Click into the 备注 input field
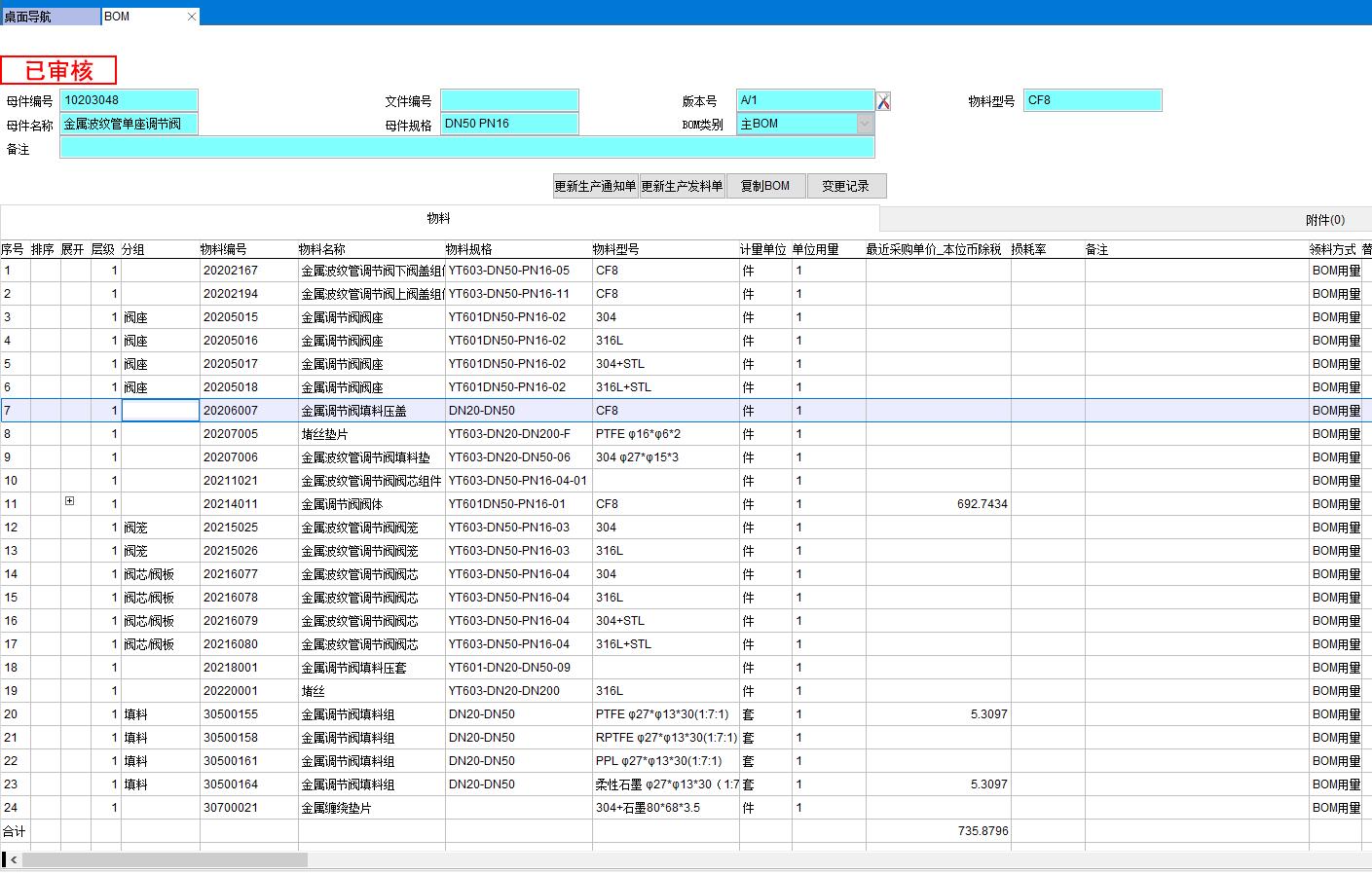Image resolution: width=1372 pixels, height=875 pixels. pyautogui.click(x=466, y=148)
